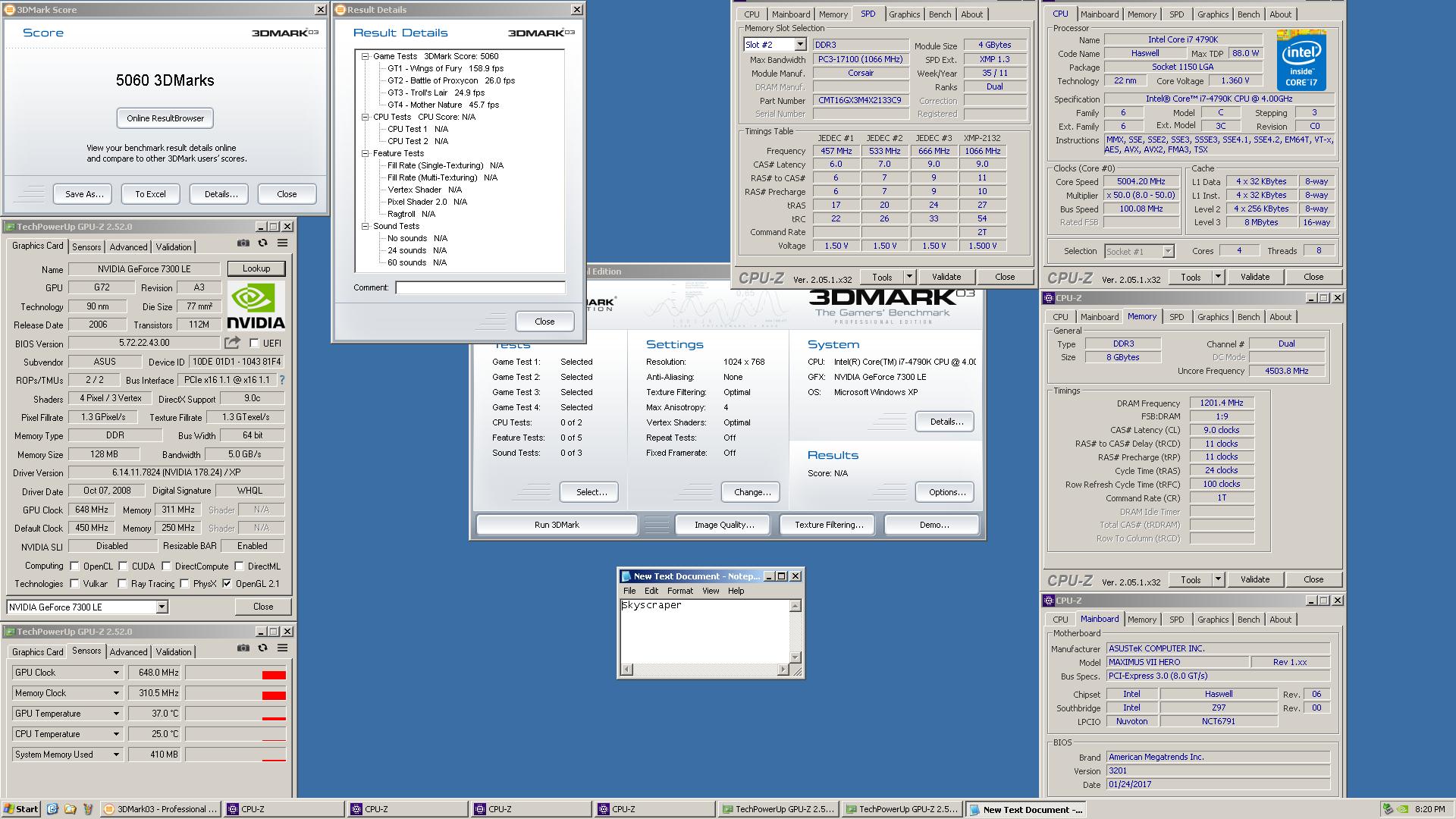Open the Tools dropdown arrow in CPU-Z CPU window
Image resolution: width=1456 pixels, height=819 pixels.
tap(1218, 277)
